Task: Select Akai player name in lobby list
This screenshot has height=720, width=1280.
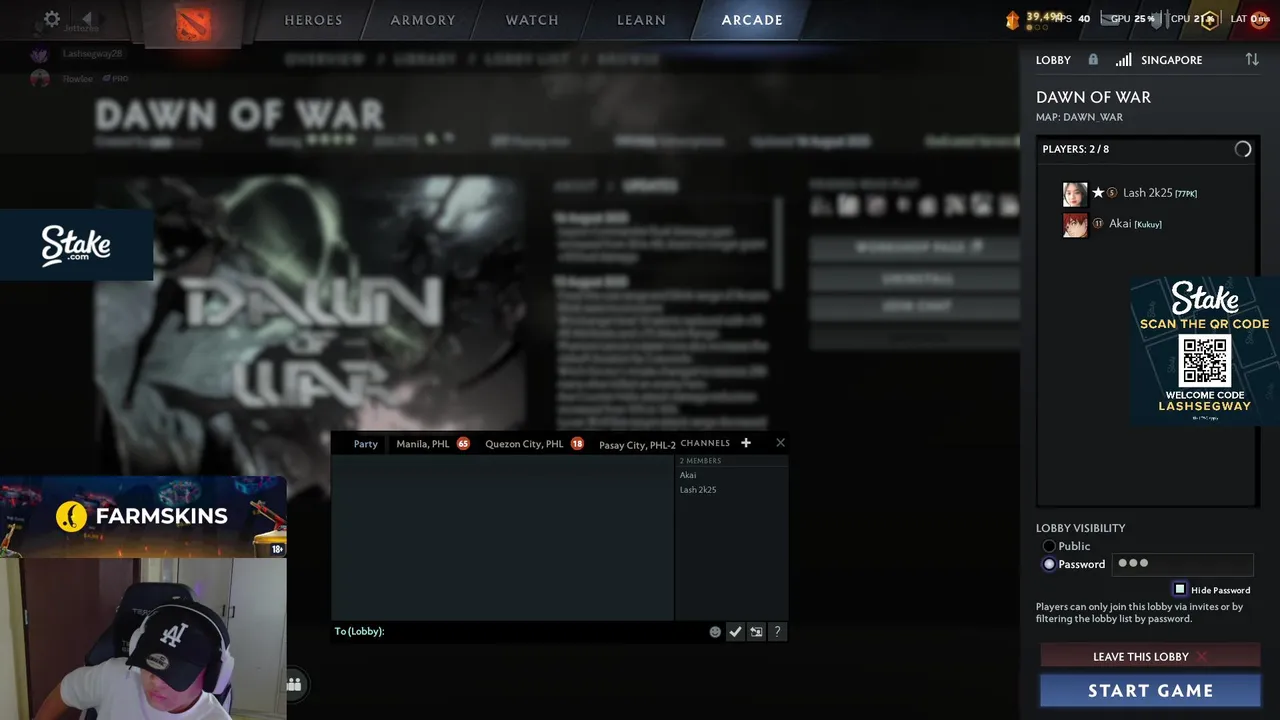Action: 1120,224
